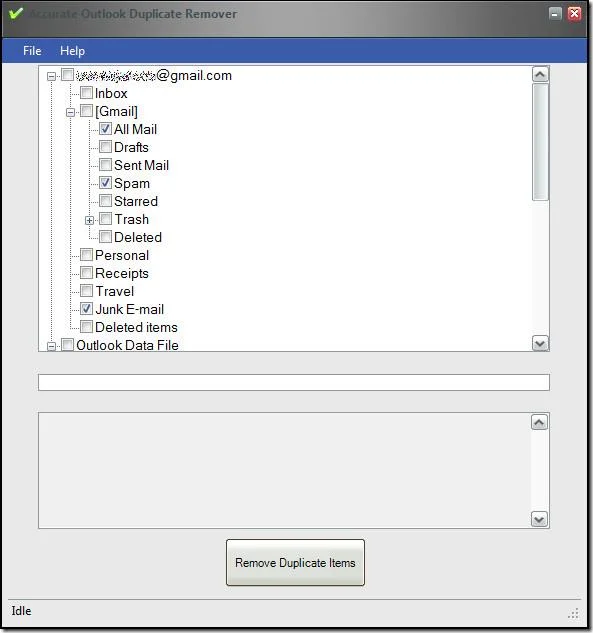
Task: Uncheck the Junk E-mail checkbox
Action: point(86,309)
